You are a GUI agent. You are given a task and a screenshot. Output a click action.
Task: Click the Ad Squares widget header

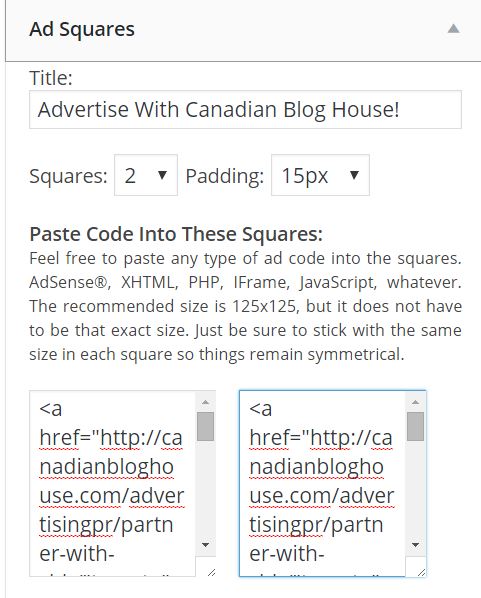click(x=243, y=30)
